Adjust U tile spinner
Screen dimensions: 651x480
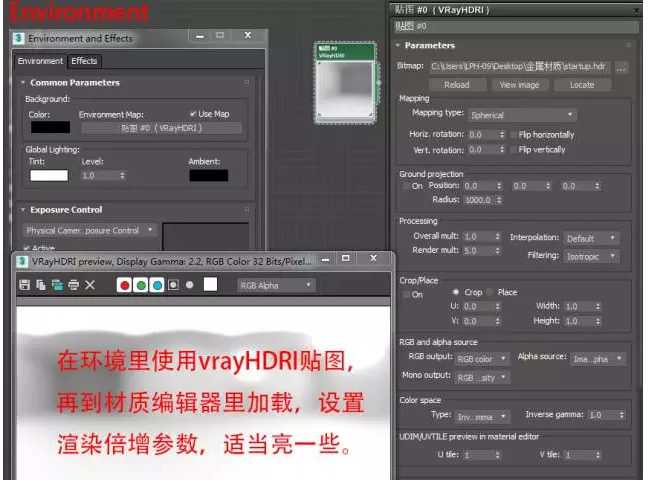point(497,455)
